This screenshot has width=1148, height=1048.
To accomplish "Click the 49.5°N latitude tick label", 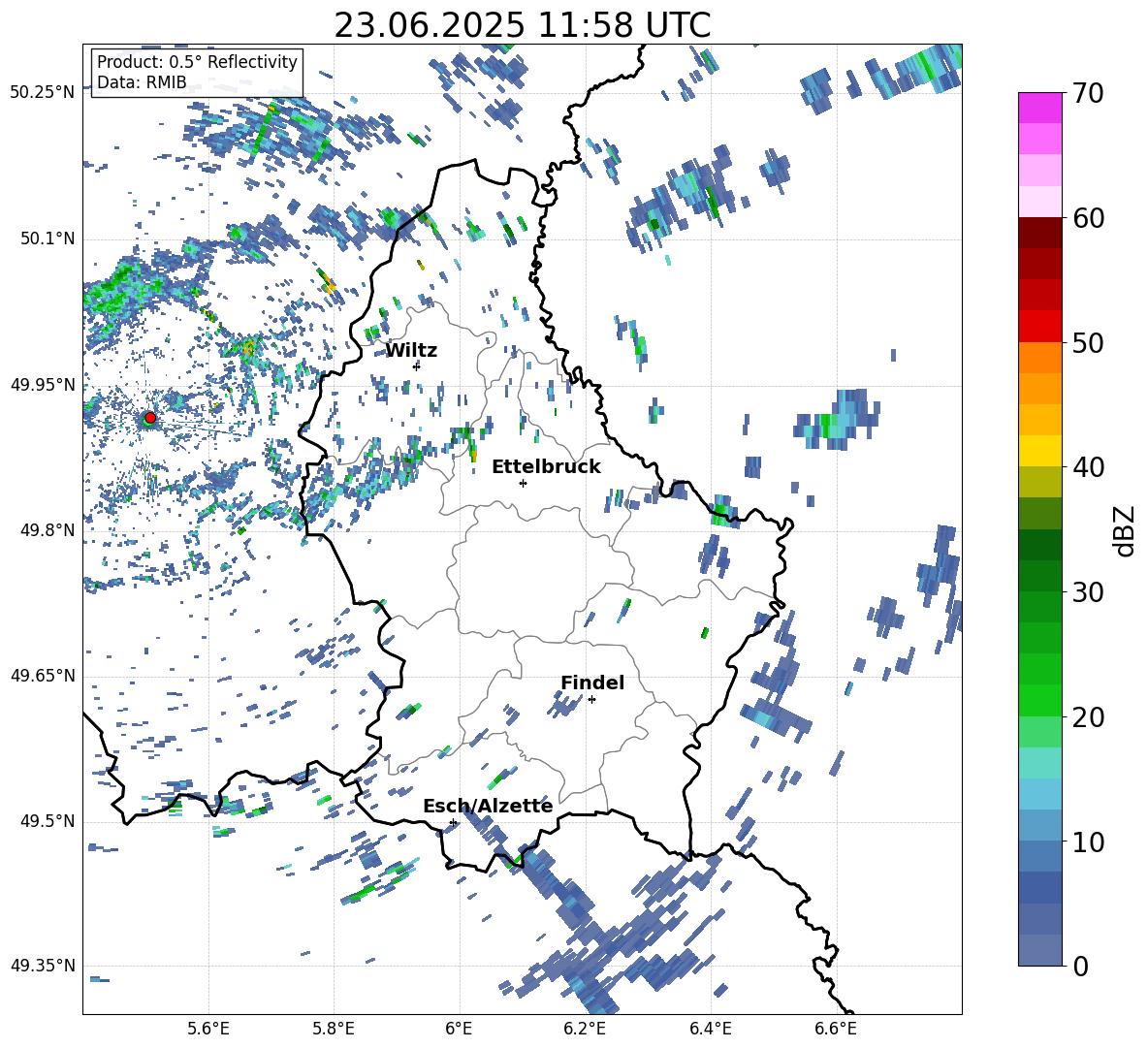I will click(x=48, y=821).
